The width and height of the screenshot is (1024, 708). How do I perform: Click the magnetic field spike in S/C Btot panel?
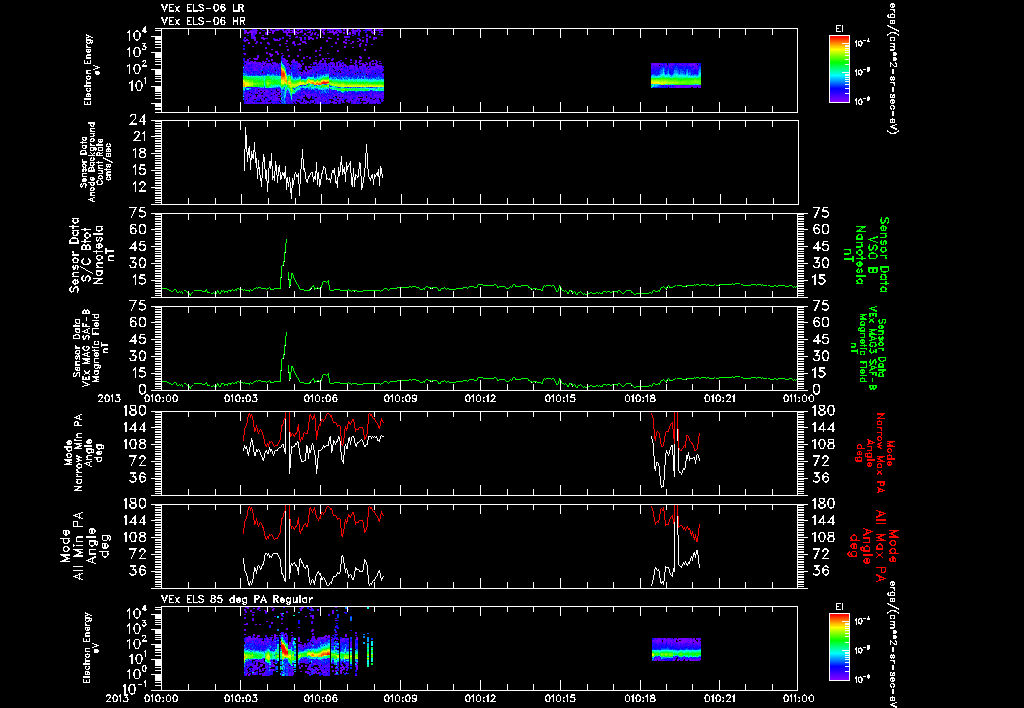click(285, 263)
